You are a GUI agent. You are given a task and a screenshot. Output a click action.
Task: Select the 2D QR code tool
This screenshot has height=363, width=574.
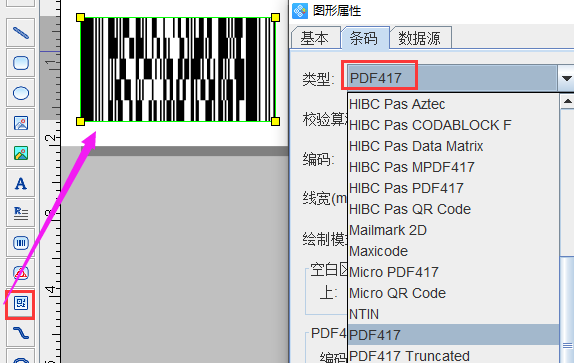(x=20, y=303)
